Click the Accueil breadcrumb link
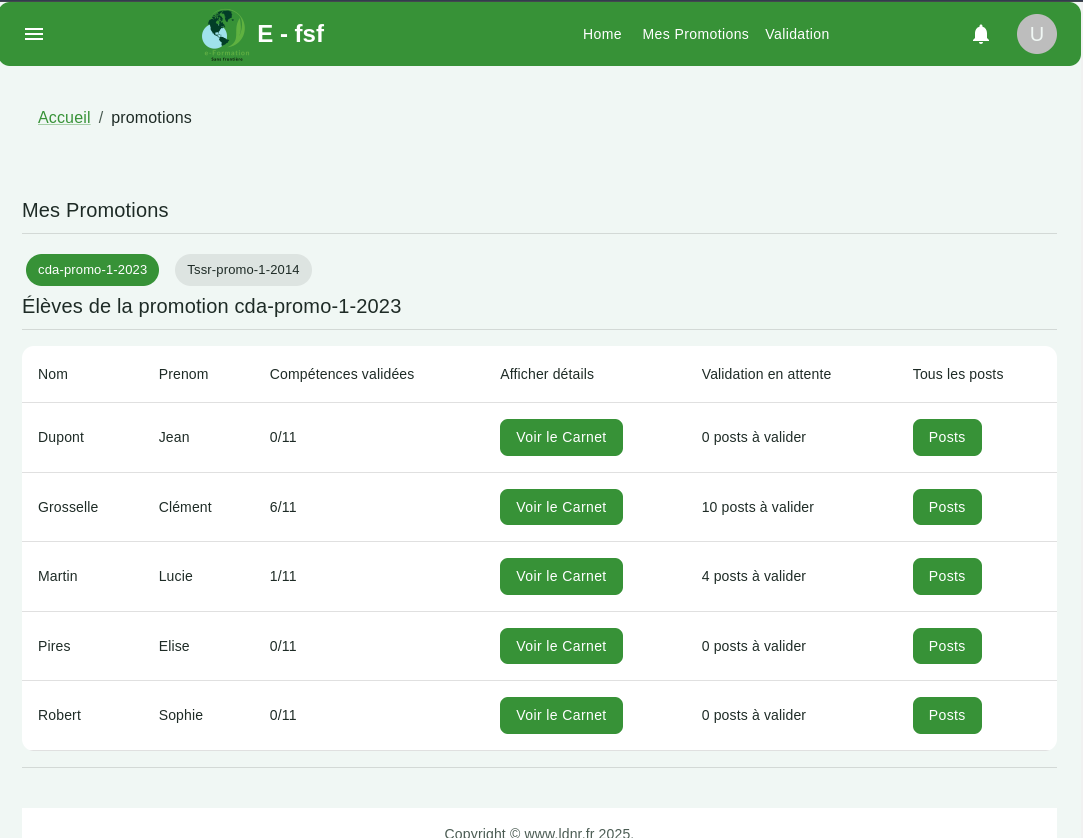 (x=64, y=118)
